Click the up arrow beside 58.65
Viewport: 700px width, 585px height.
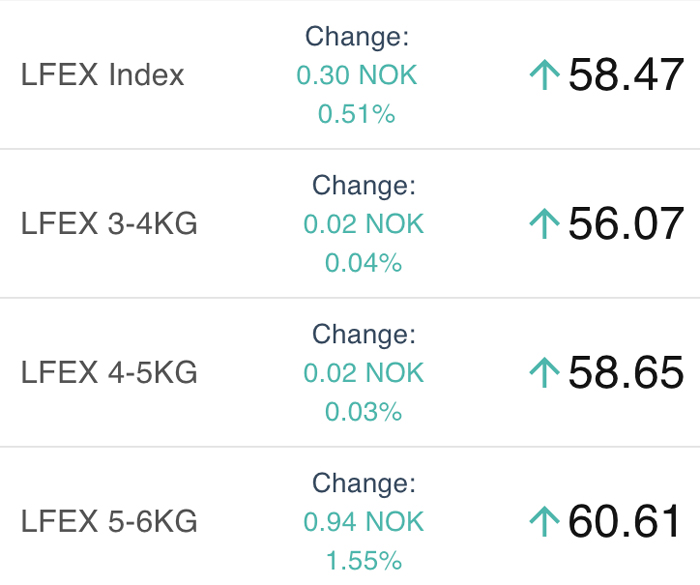[x=545, y=372]
